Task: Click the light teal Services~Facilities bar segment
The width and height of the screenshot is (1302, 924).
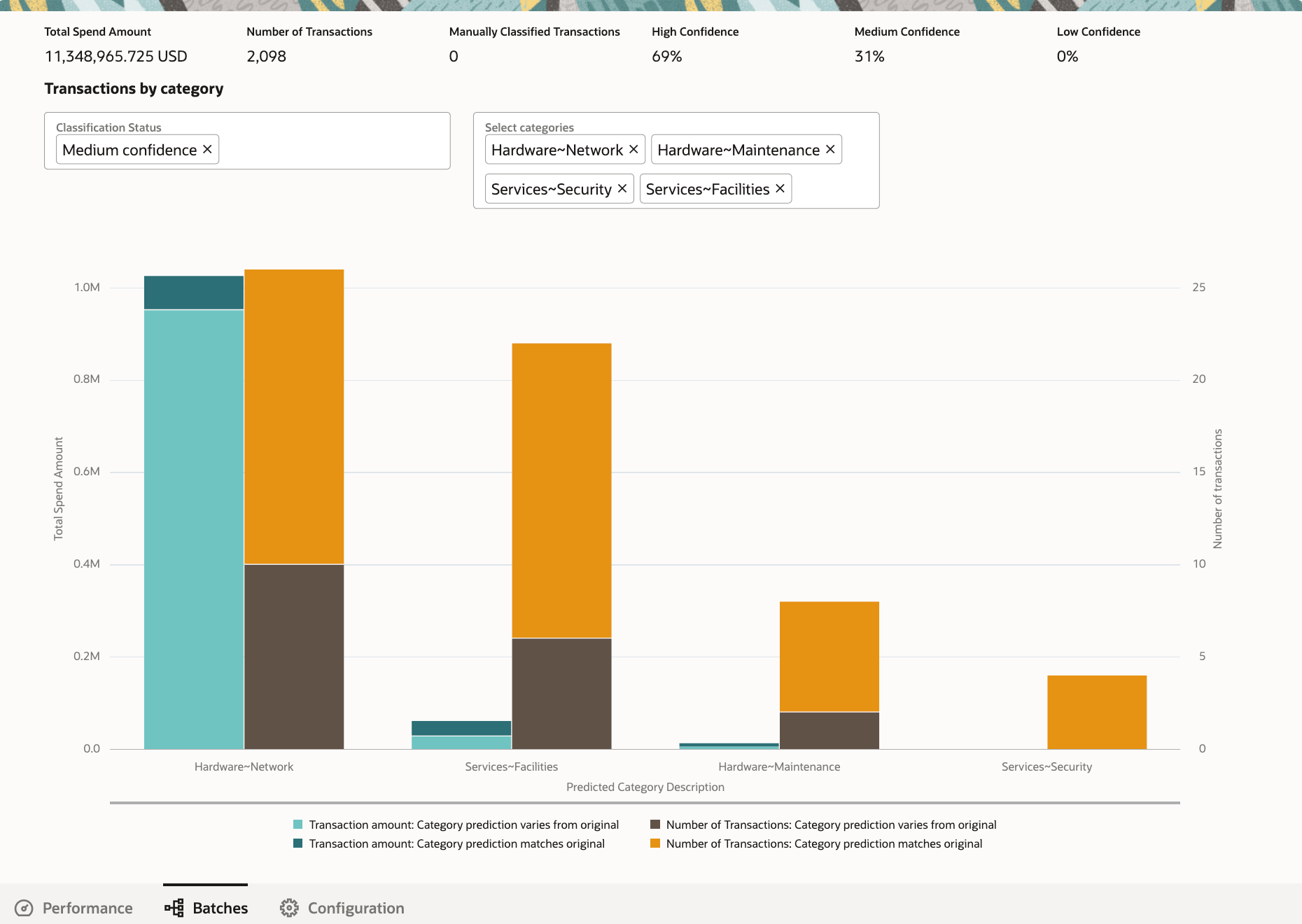Action: [461, 743]
